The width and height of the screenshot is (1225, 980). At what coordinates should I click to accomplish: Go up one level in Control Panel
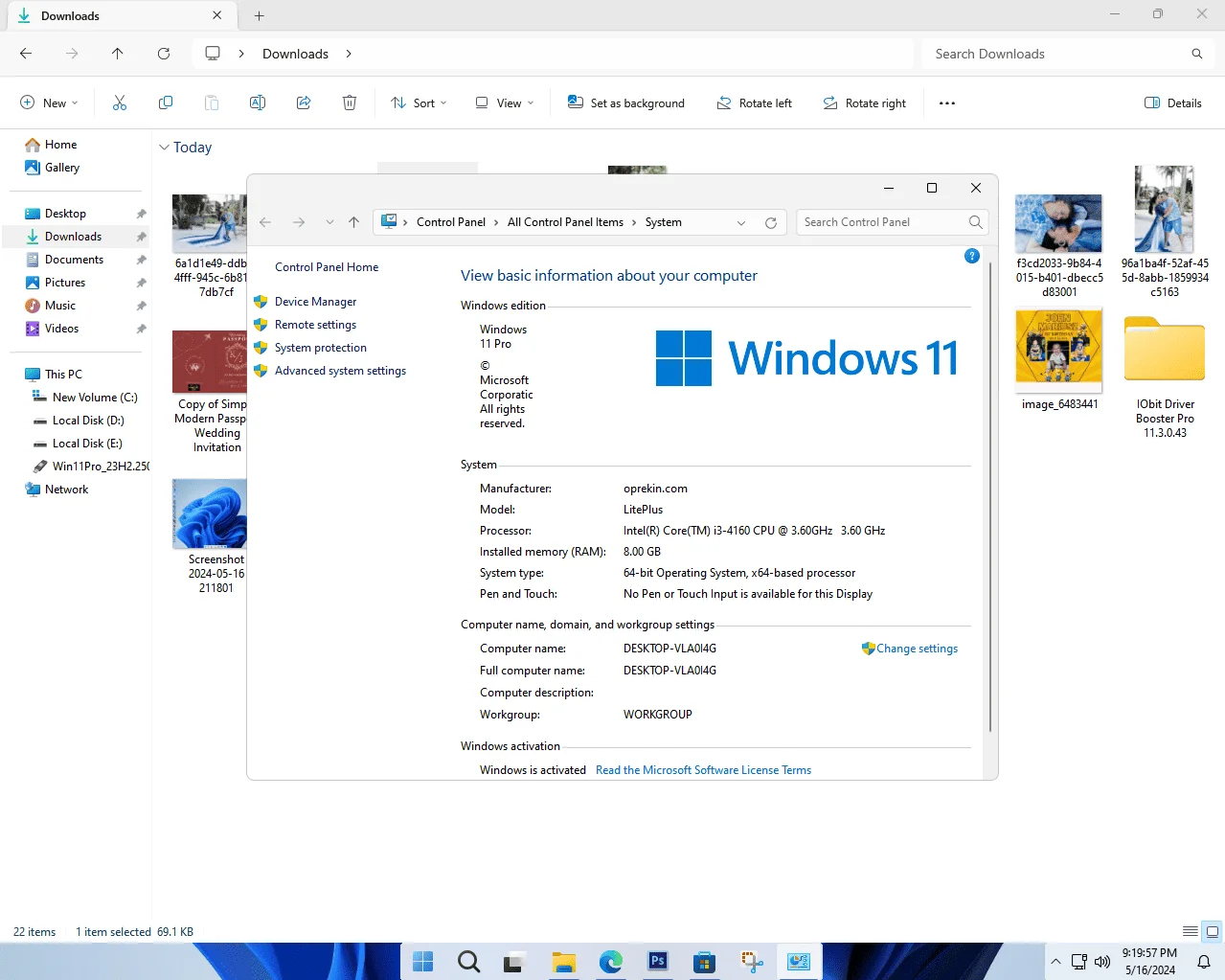coord(354,222)
